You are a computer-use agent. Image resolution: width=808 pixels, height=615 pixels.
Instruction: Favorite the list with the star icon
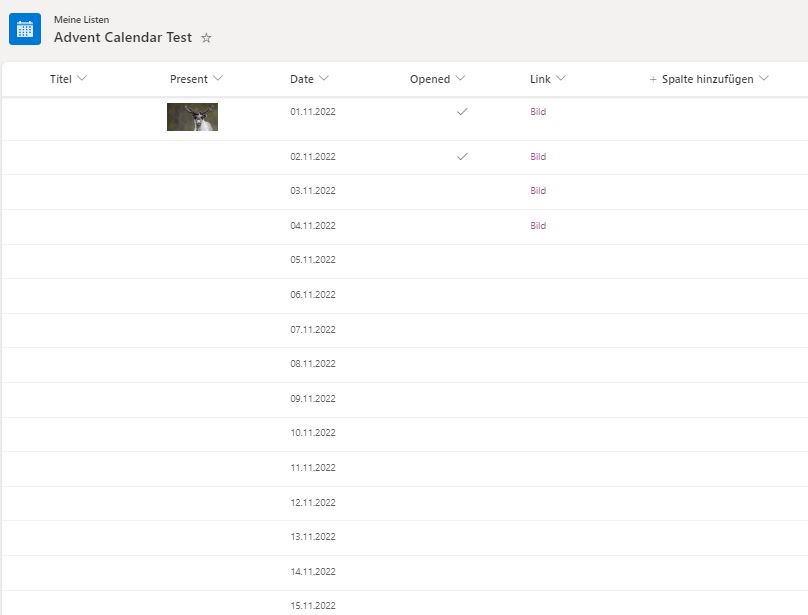tap(206, 38)
